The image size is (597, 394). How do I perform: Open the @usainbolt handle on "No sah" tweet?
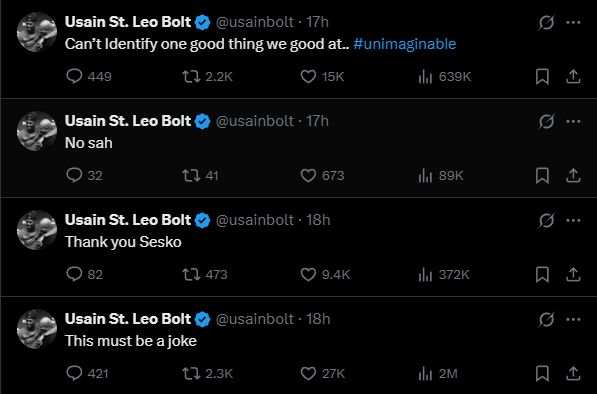pyautogui.click(x=255, y=121)
